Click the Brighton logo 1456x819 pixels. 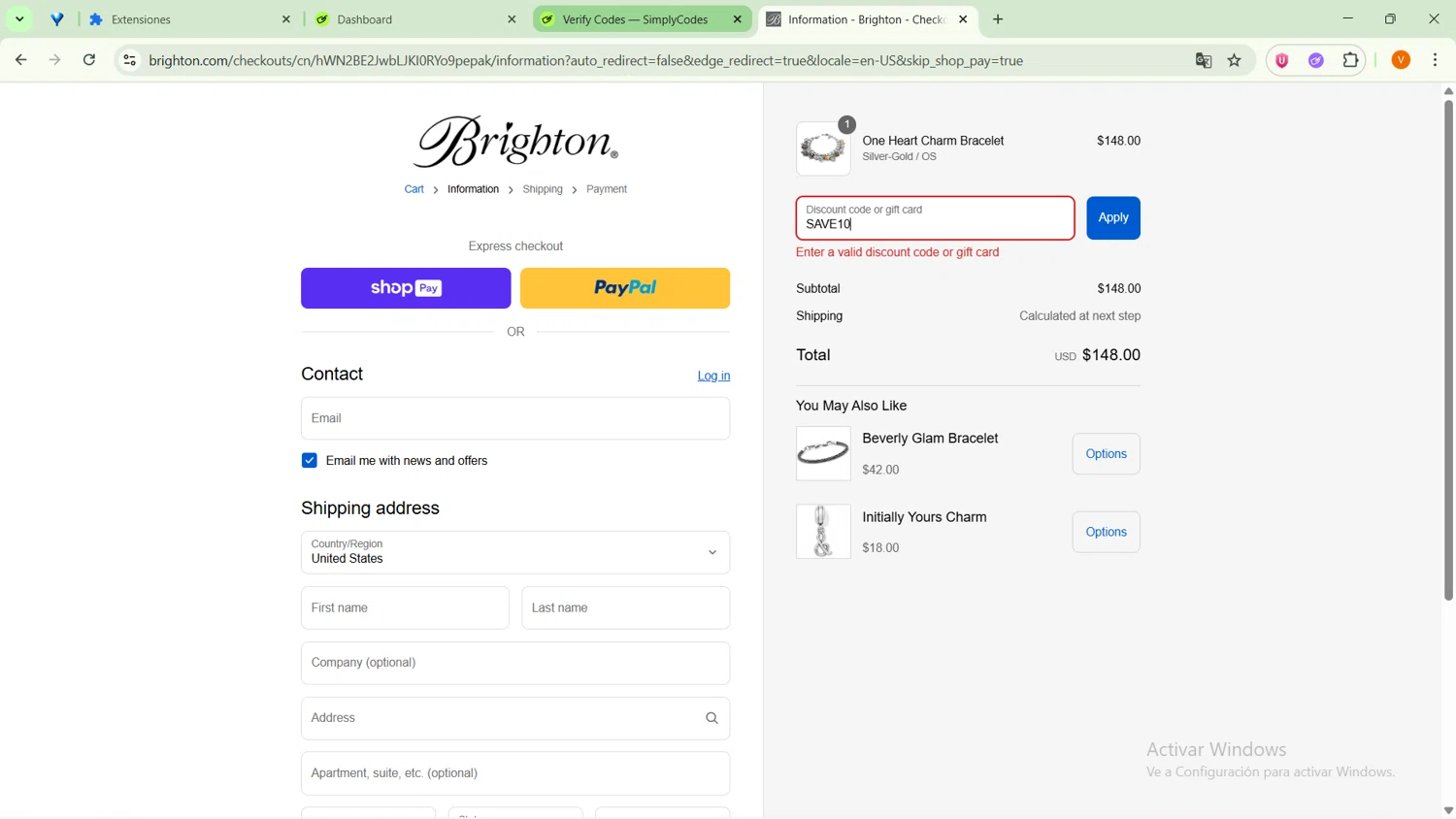click(515, 142)
